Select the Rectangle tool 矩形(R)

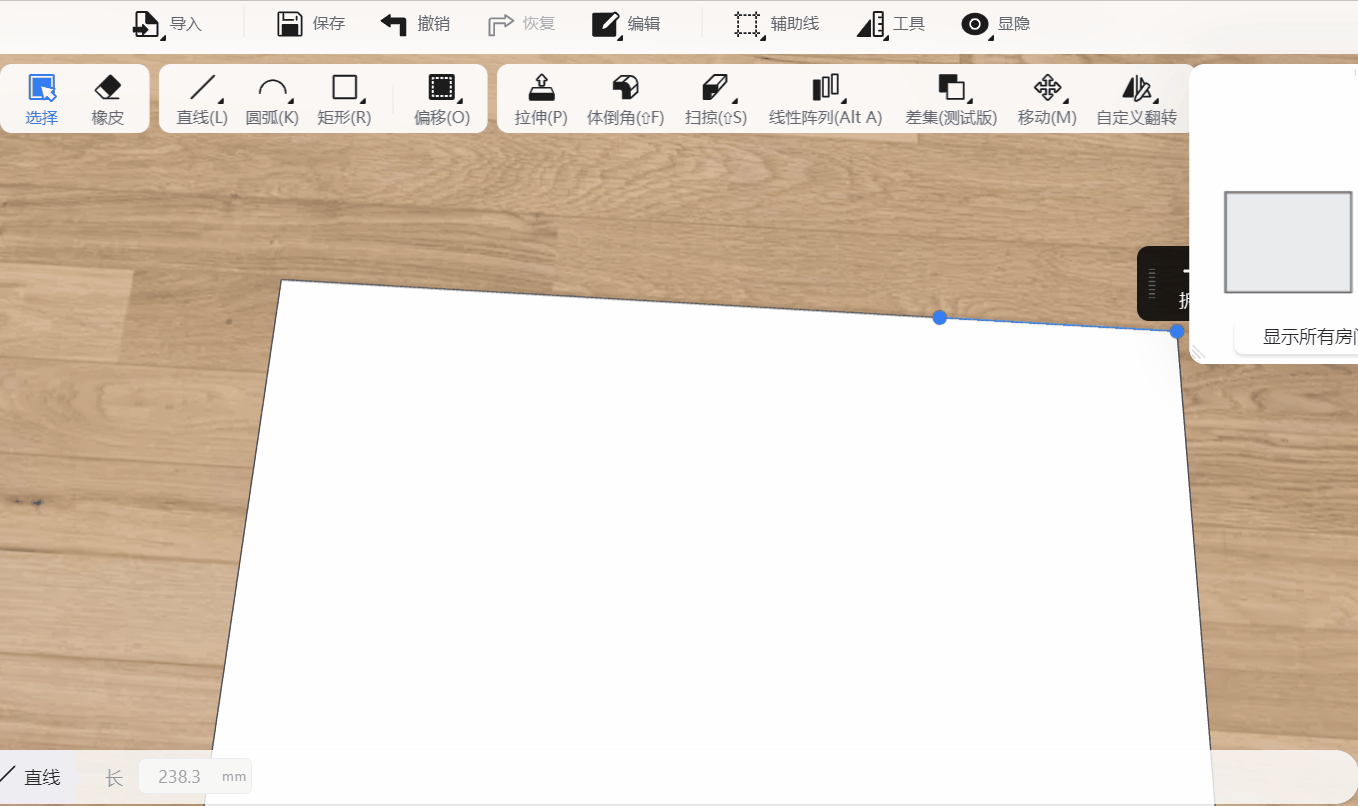344,99
